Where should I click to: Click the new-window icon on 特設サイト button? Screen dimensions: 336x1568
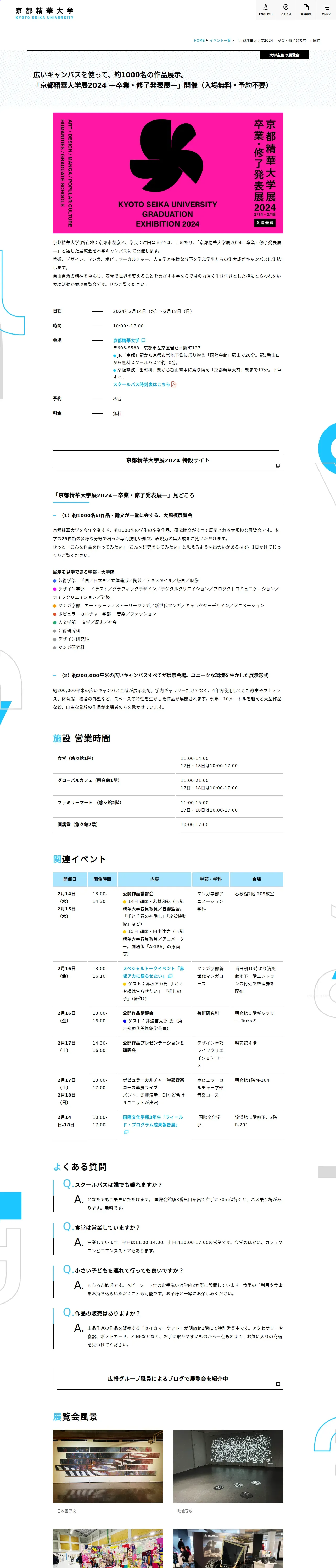[x=277, y=466]
